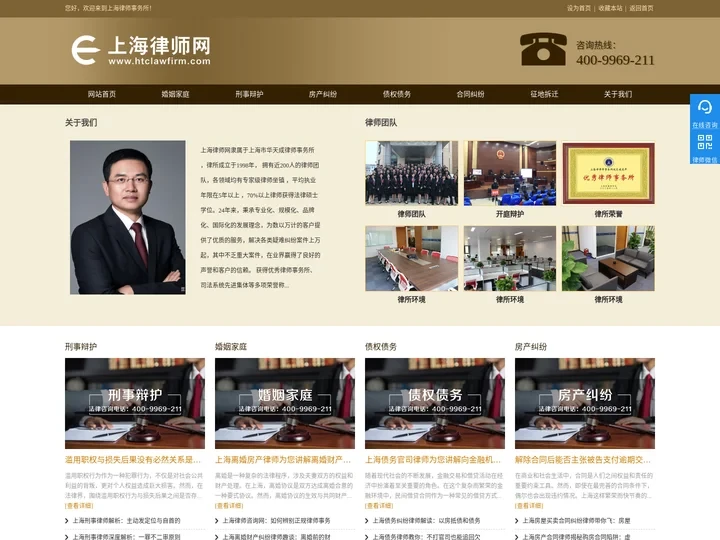Open list item 上海律师咨询网：如何辨别正规律师事务
Viewport: 720px width, 540px height.
coord(276,521)
